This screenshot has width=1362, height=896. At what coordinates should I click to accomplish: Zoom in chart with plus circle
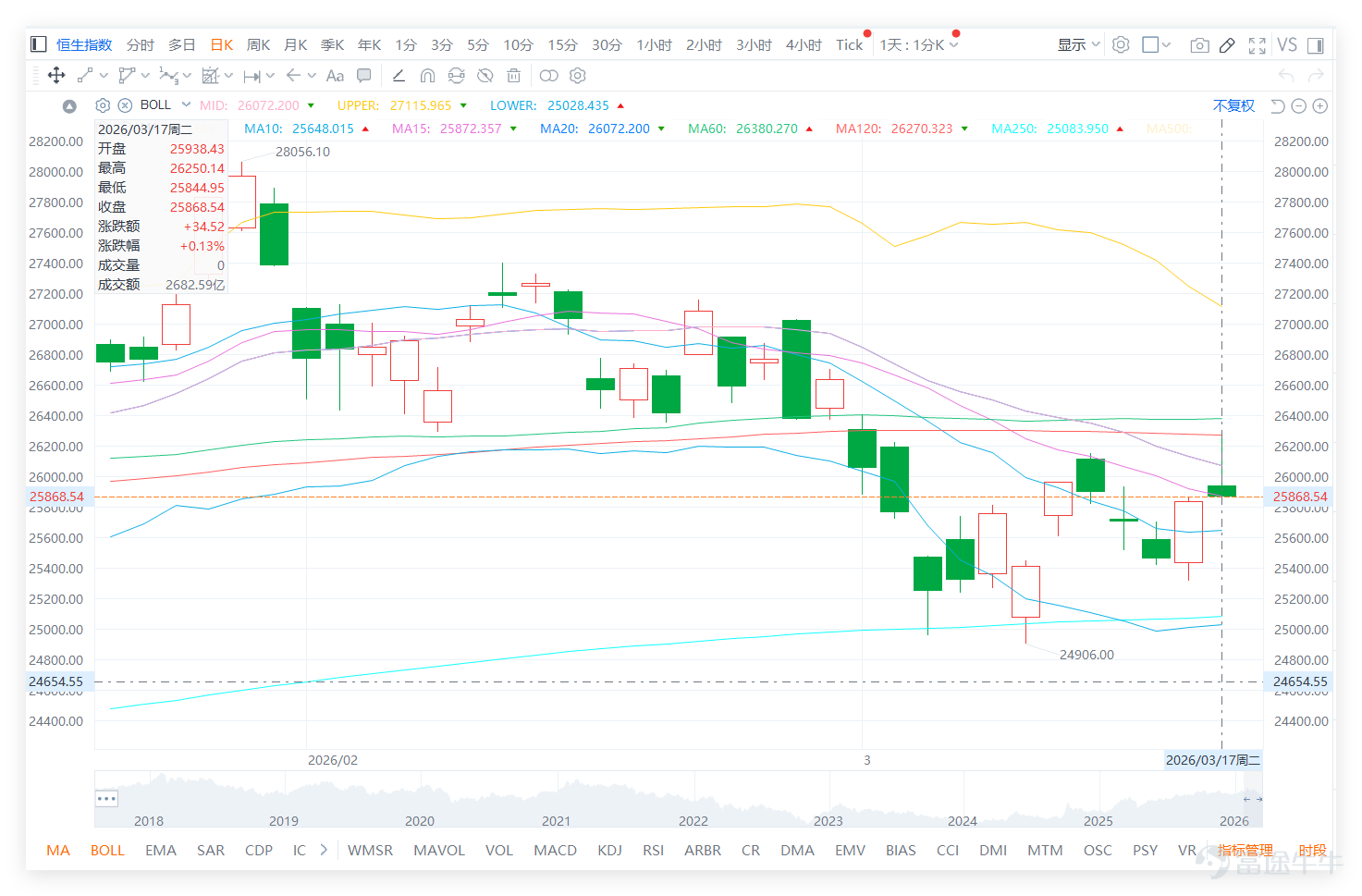(x=1320, y=106)
